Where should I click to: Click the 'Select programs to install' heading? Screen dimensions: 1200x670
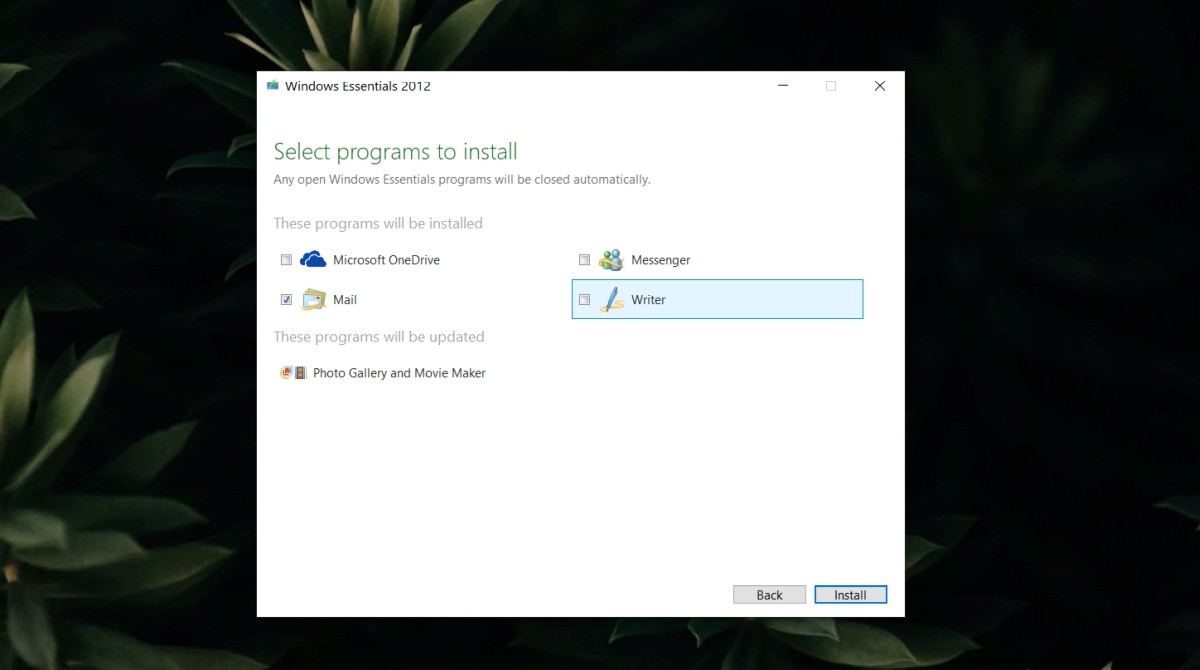pyautogui.click(x=395, y=152)
